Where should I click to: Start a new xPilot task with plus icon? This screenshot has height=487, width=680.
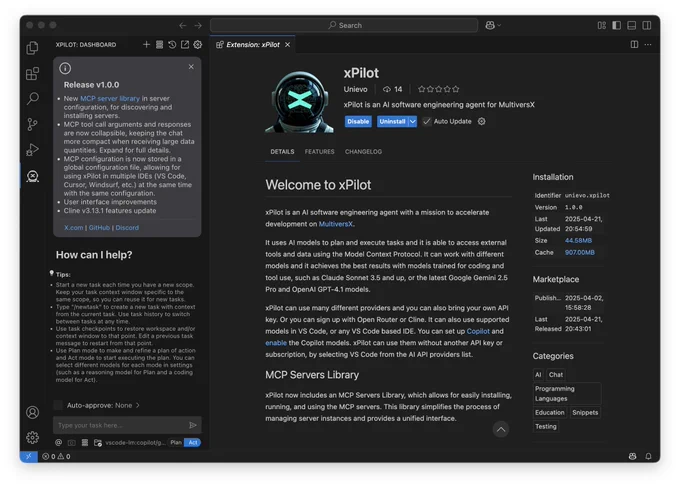tap(147, 45)
